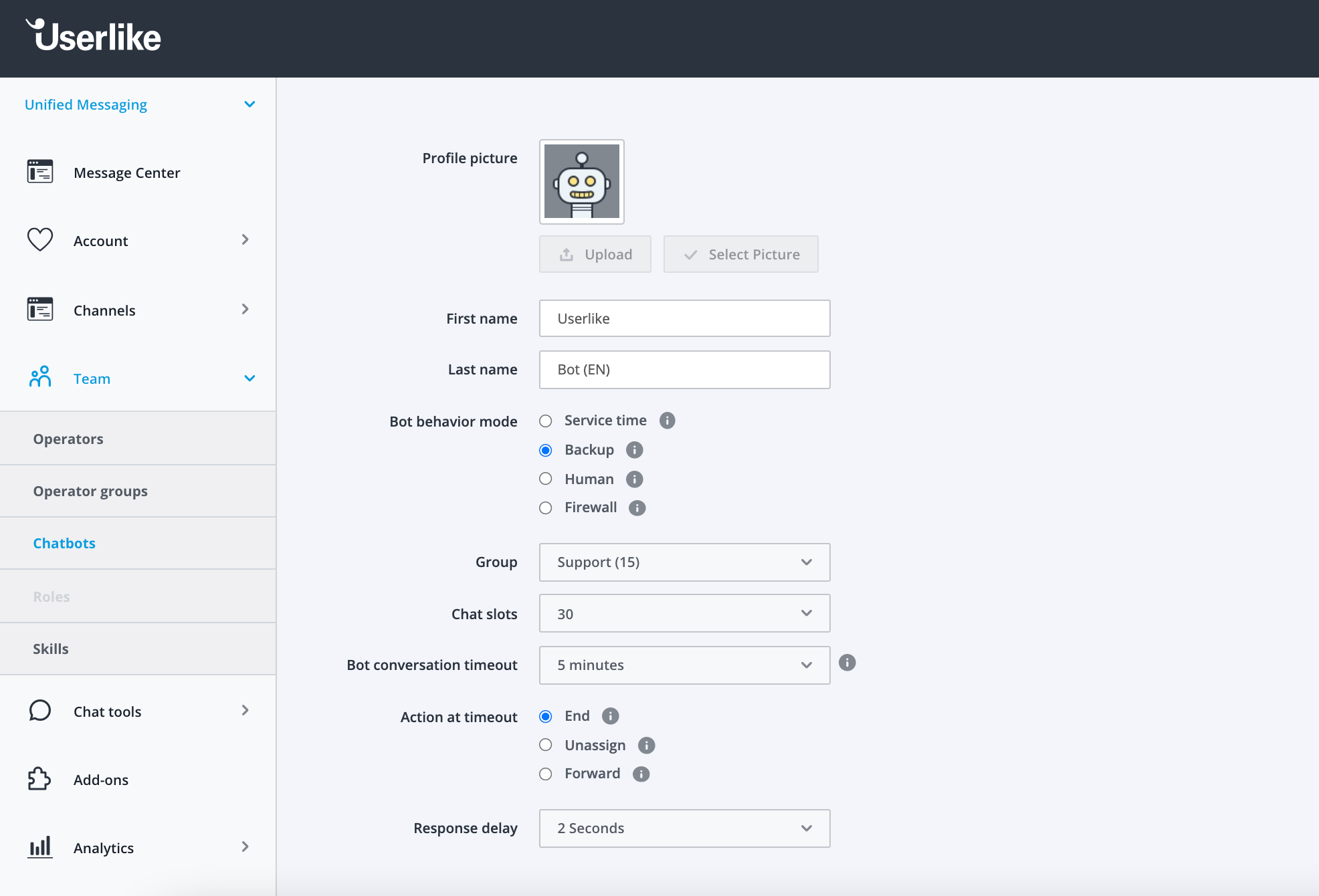This screenshot has width=1319, height=896.
Task: Click the Add-ons puzzle piece icon
Action: pos(40,779)
